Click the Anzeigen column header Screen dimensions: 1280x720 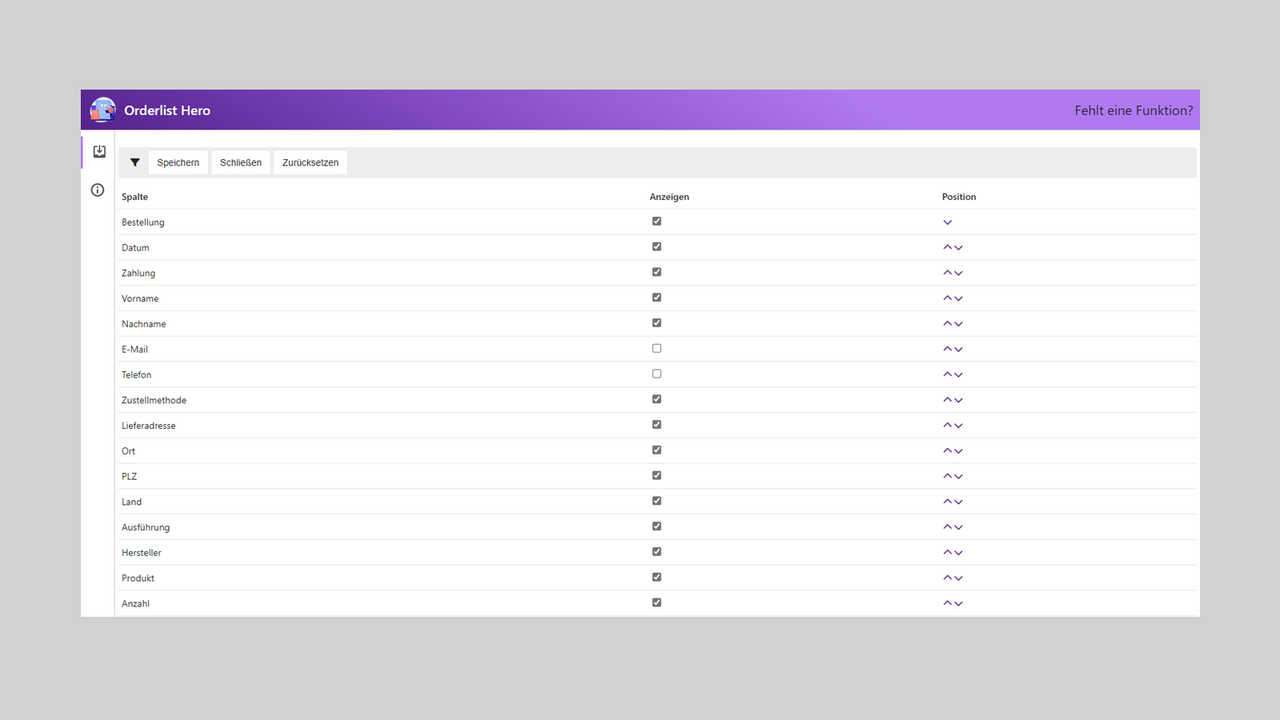tap(669, 197)
